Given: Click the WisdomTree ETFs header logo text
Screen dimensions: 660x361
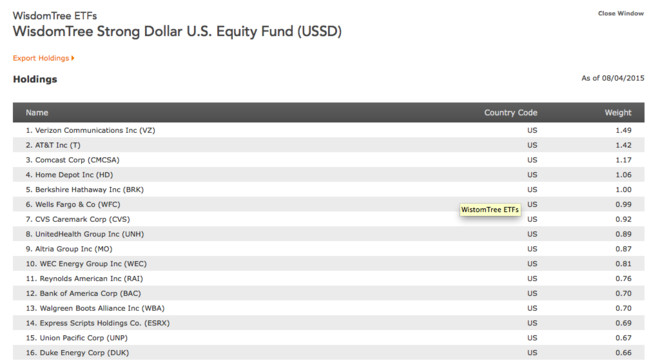Looking at the screenshot, I should click(55, 16).
